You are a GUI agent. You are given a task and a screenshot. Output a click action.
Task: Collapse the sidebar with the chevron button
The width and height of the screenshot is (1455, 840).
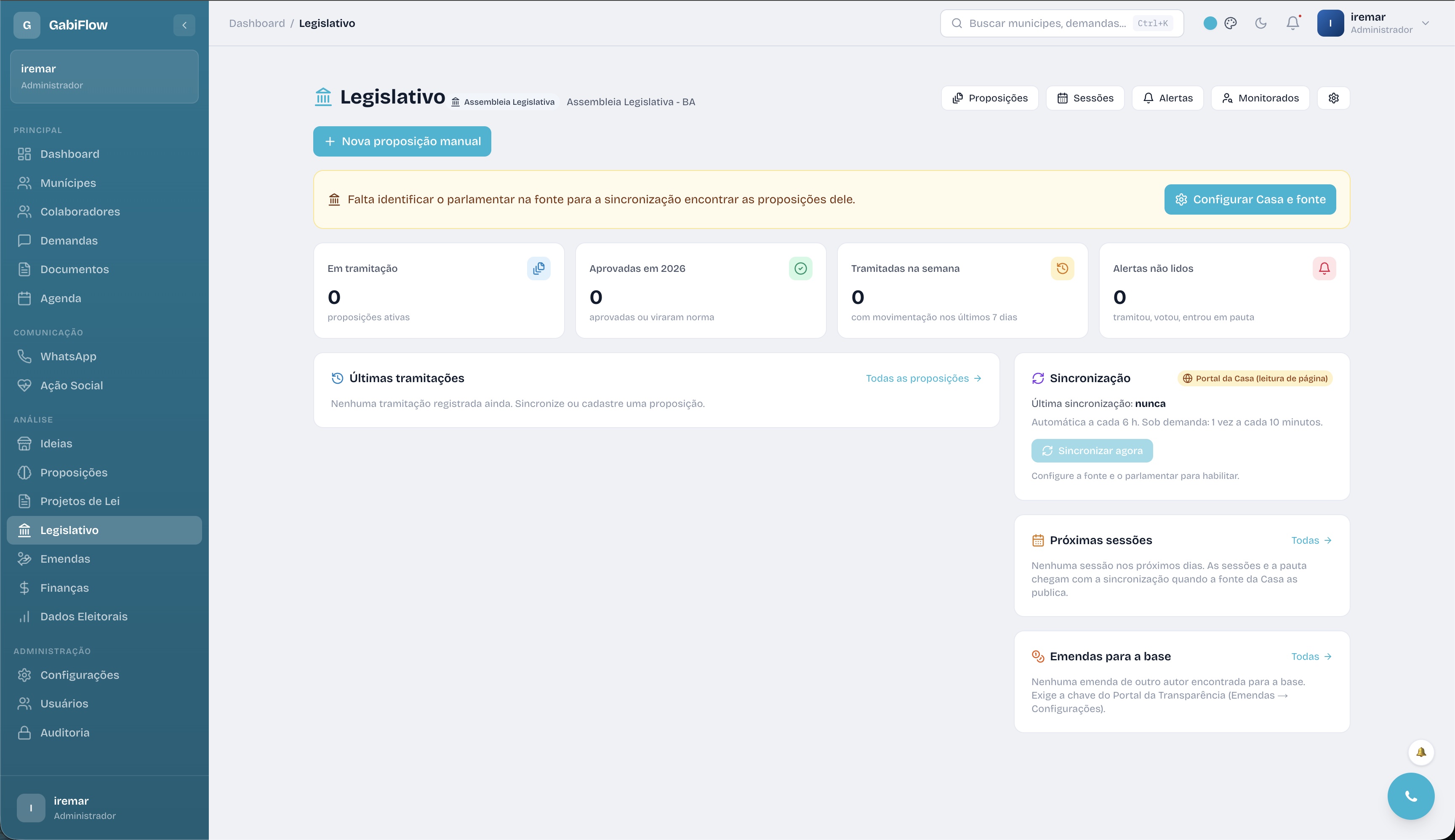[184, 25]
